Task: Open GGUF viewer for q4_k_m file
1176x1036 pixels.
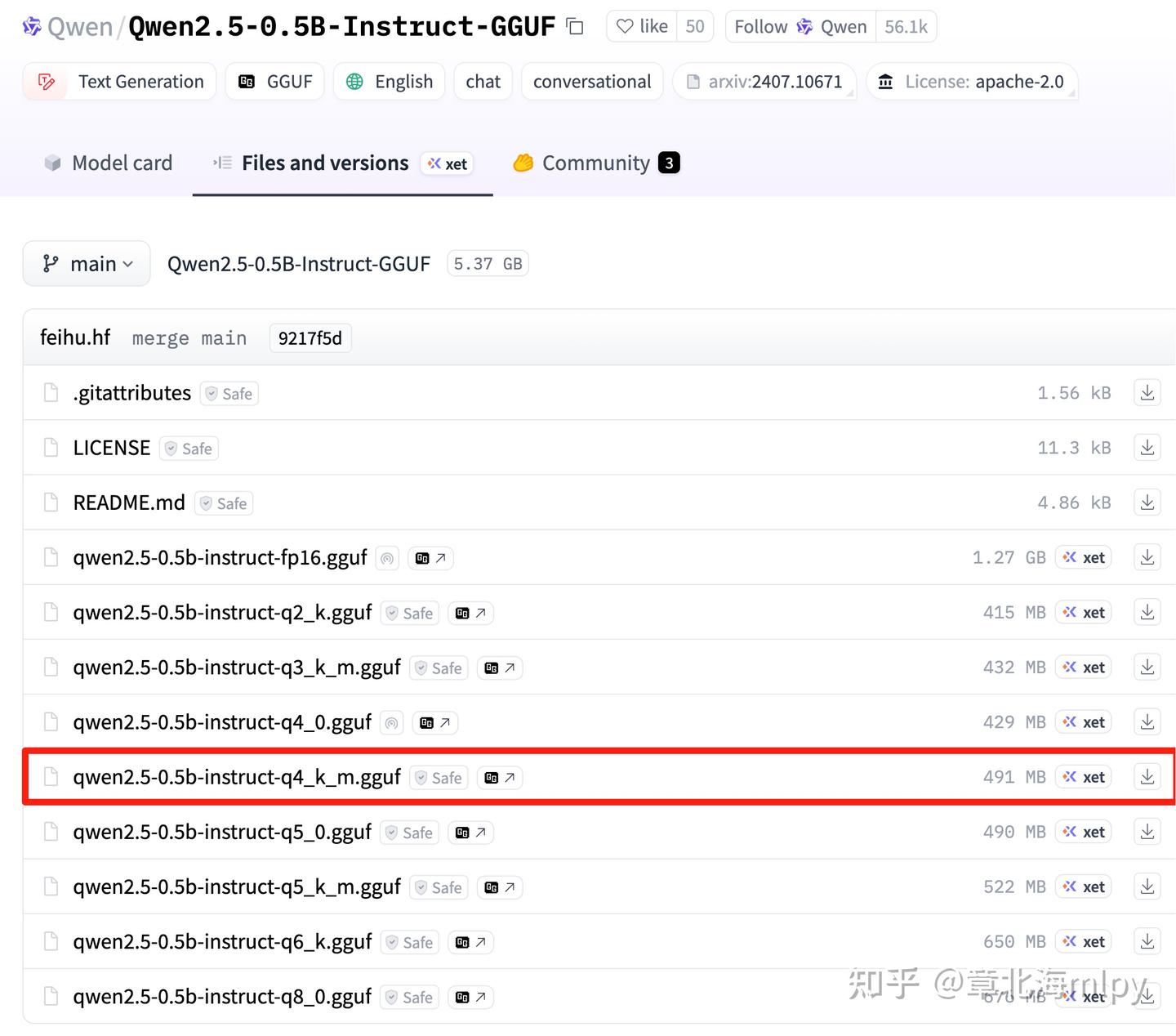Action: (x=500, y=778)
